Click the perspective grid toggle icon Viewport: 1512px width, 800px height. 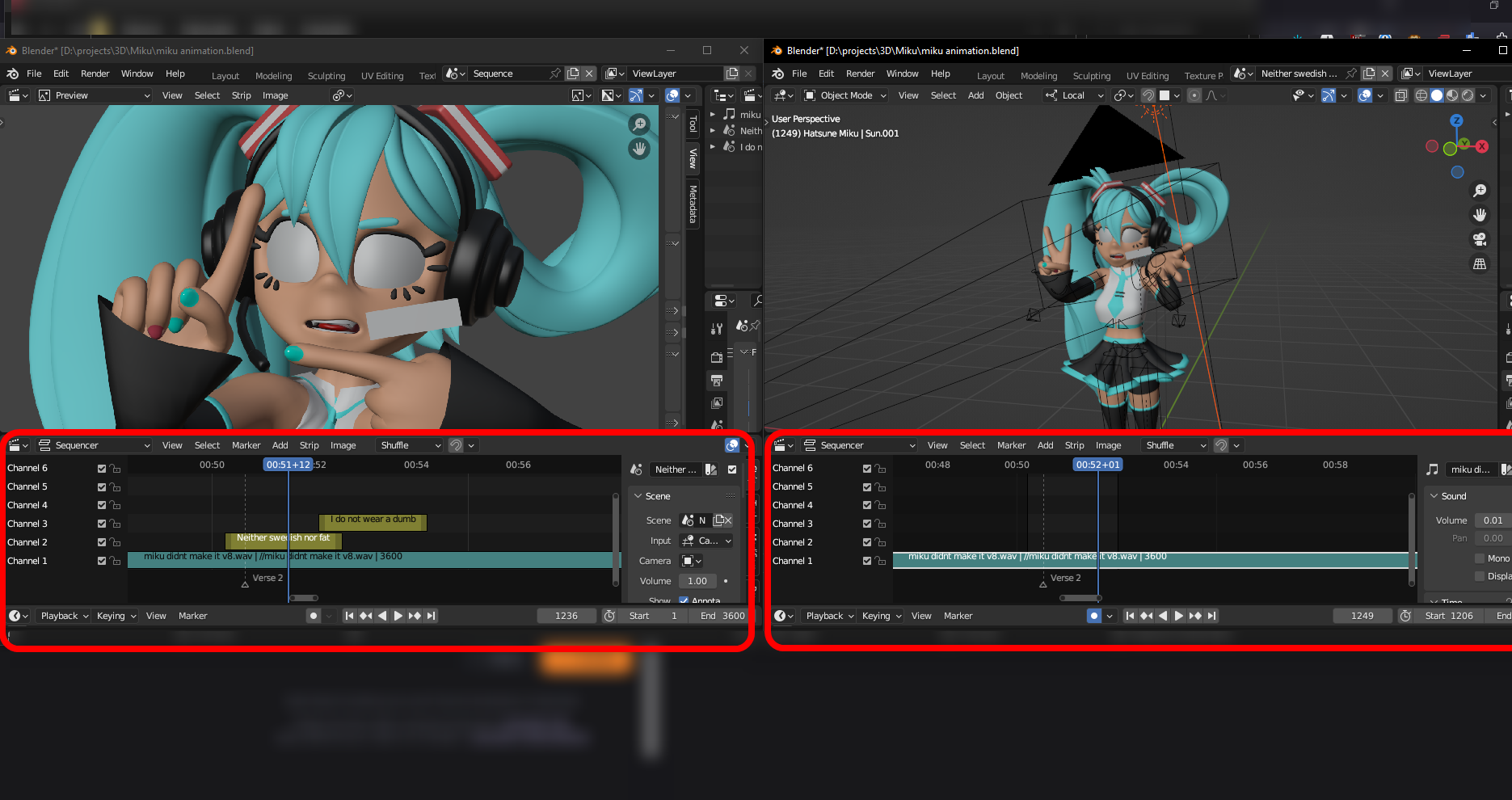tap(1480, 264)
